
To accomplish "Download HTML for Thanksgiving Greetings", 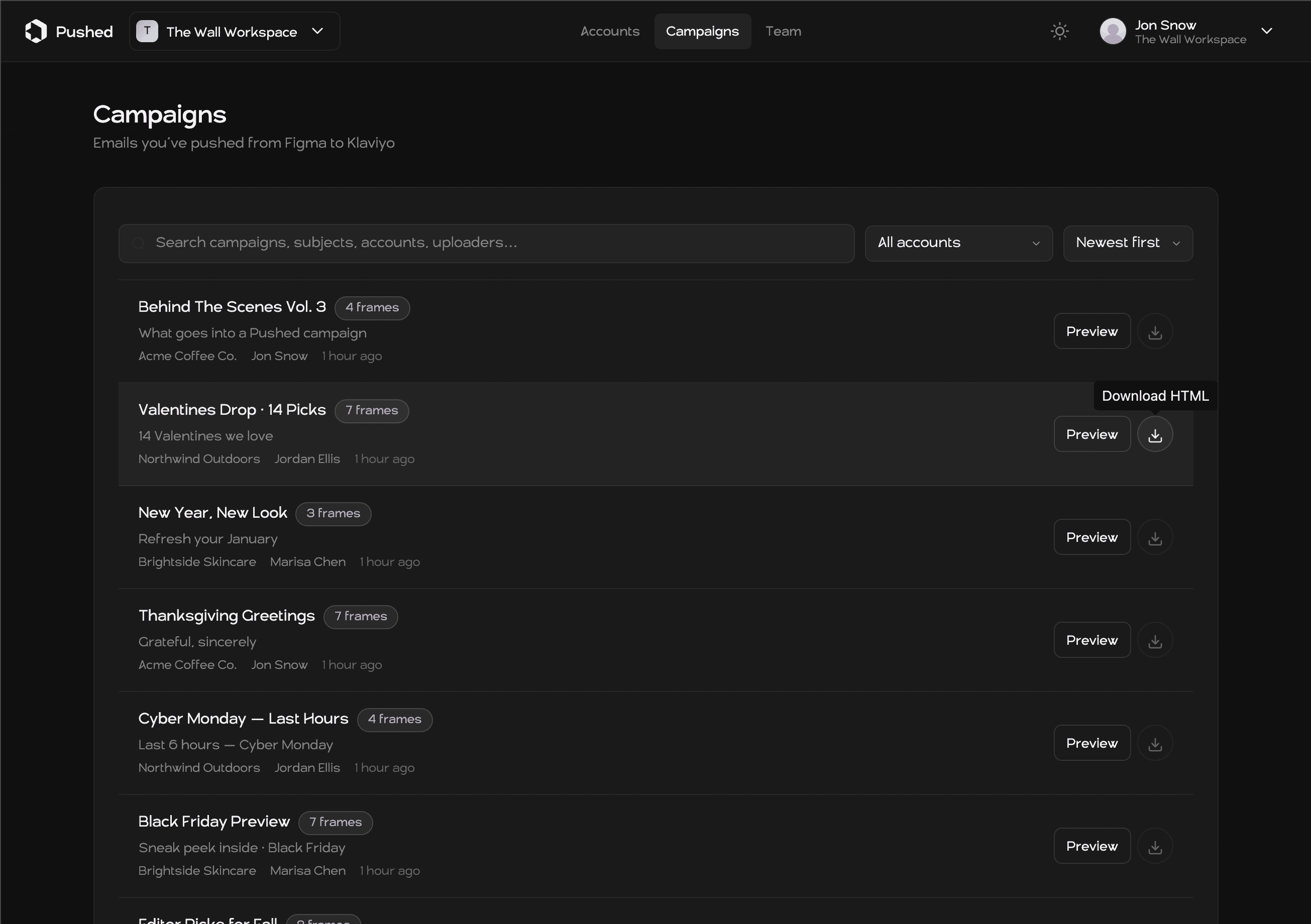I will pos(1155,640).
